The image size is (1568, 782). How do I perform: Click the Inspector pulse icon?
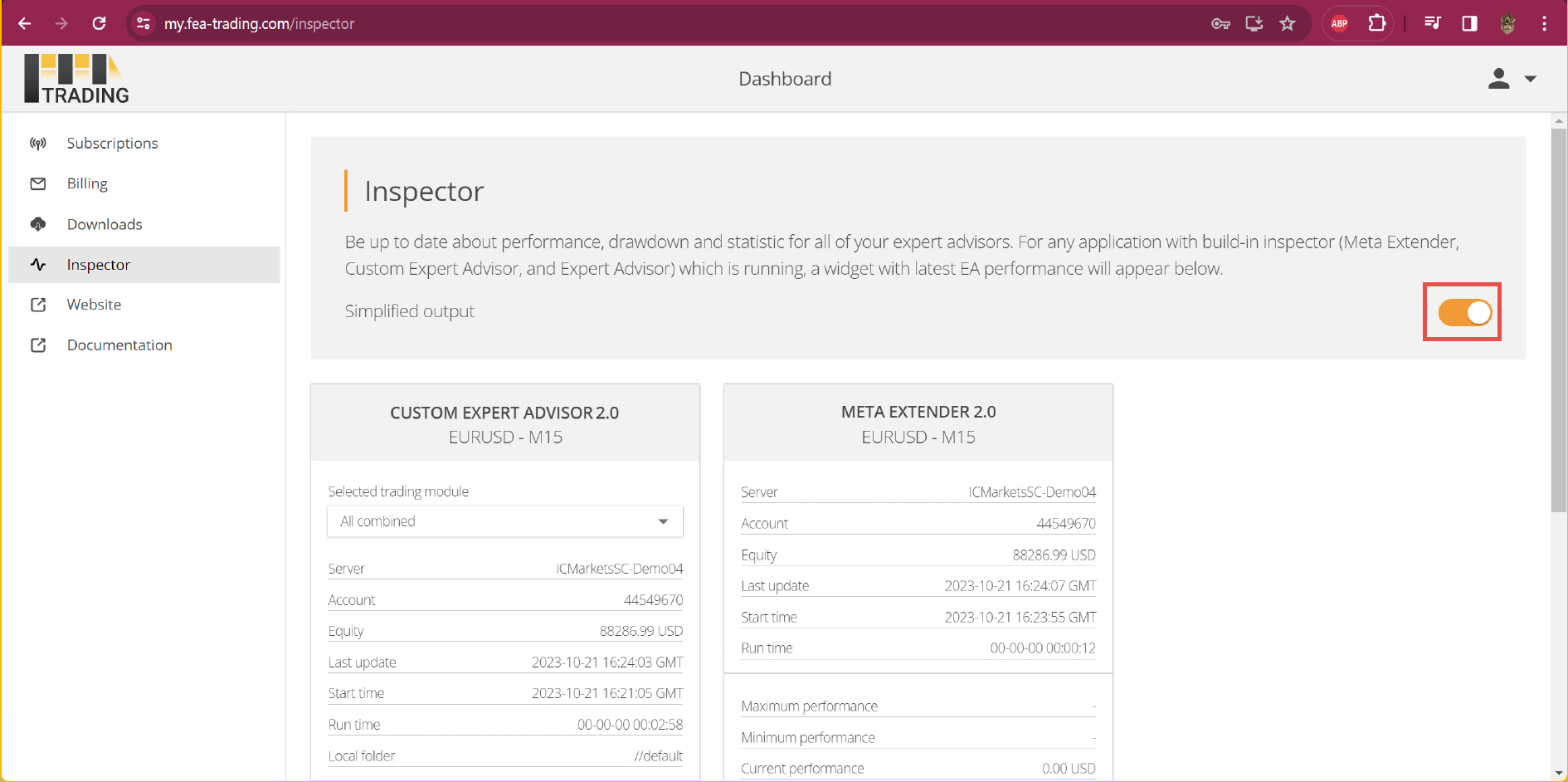pos(38,265)
